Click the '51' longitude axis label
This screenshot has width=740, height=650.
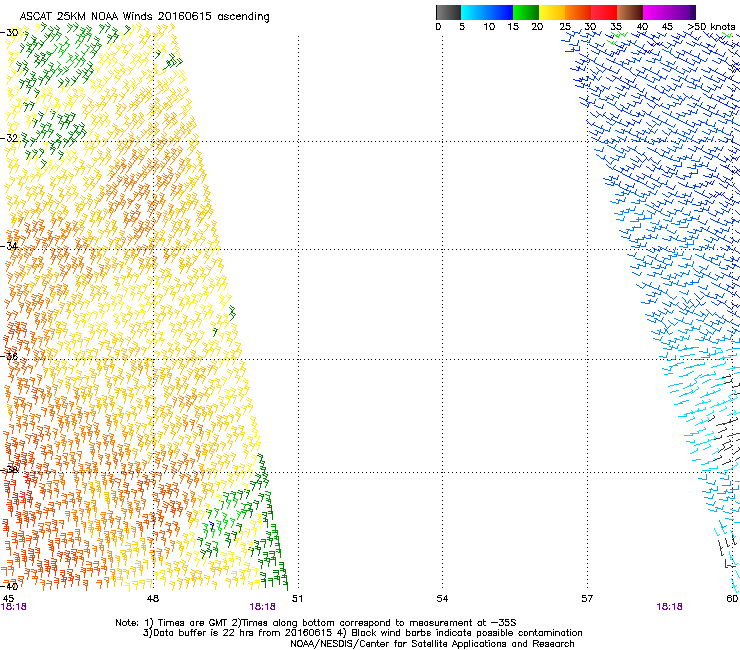297,599
